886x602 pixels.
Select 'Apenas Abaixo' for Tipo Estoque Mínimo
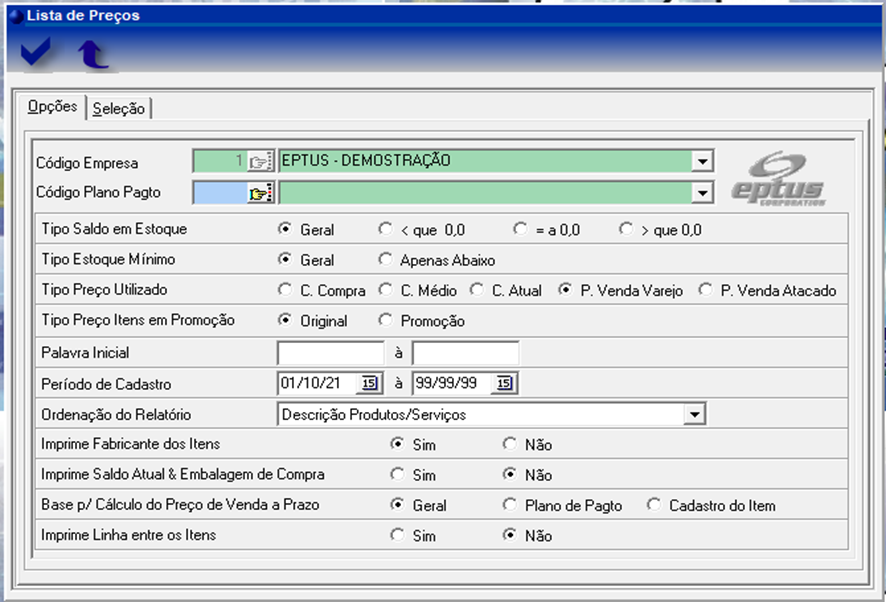[386, 260]
